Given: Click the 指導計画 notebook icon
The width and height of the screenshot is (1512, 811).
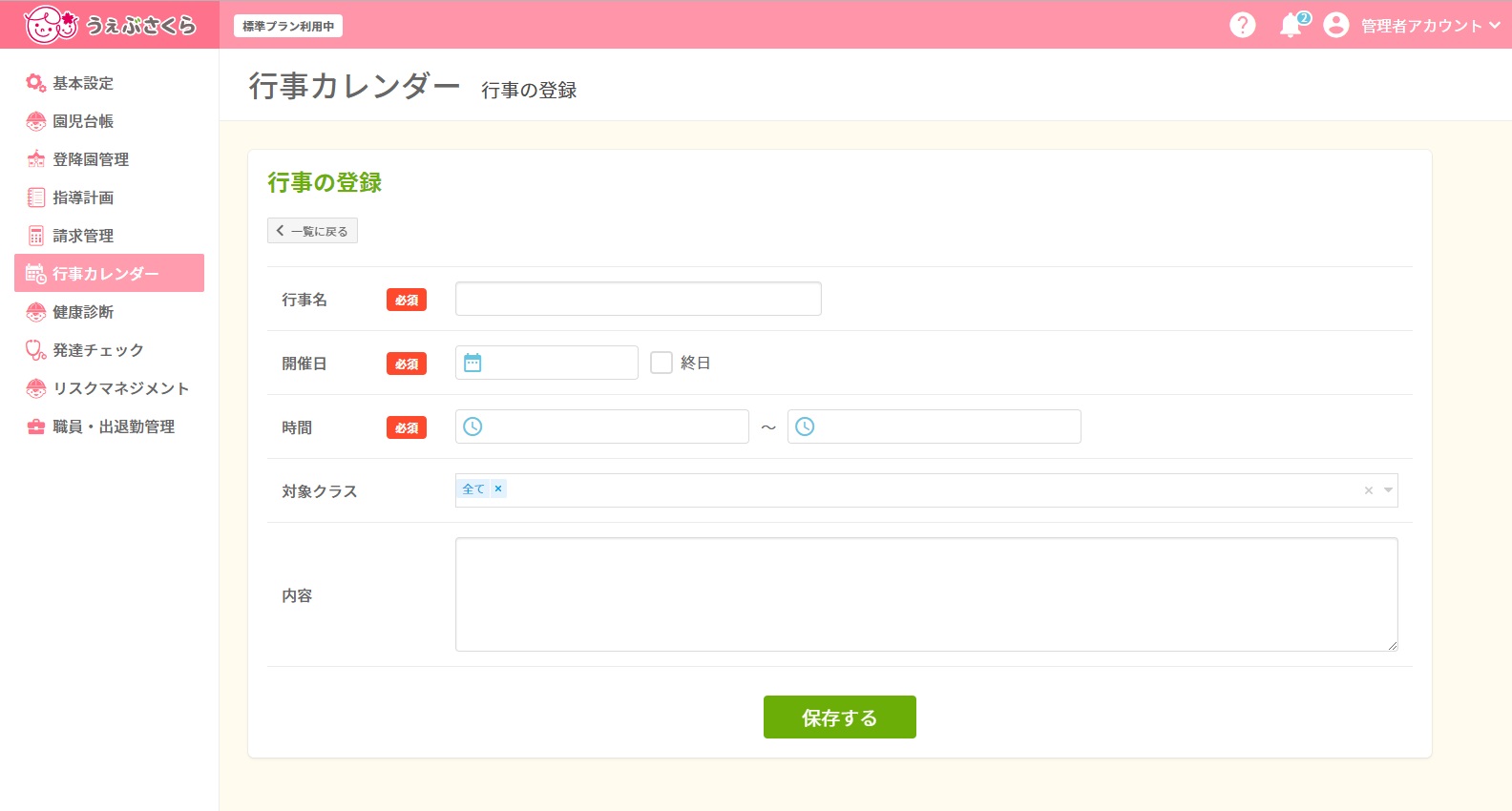Looking at the screenshot, I should (x=36, y=198).
